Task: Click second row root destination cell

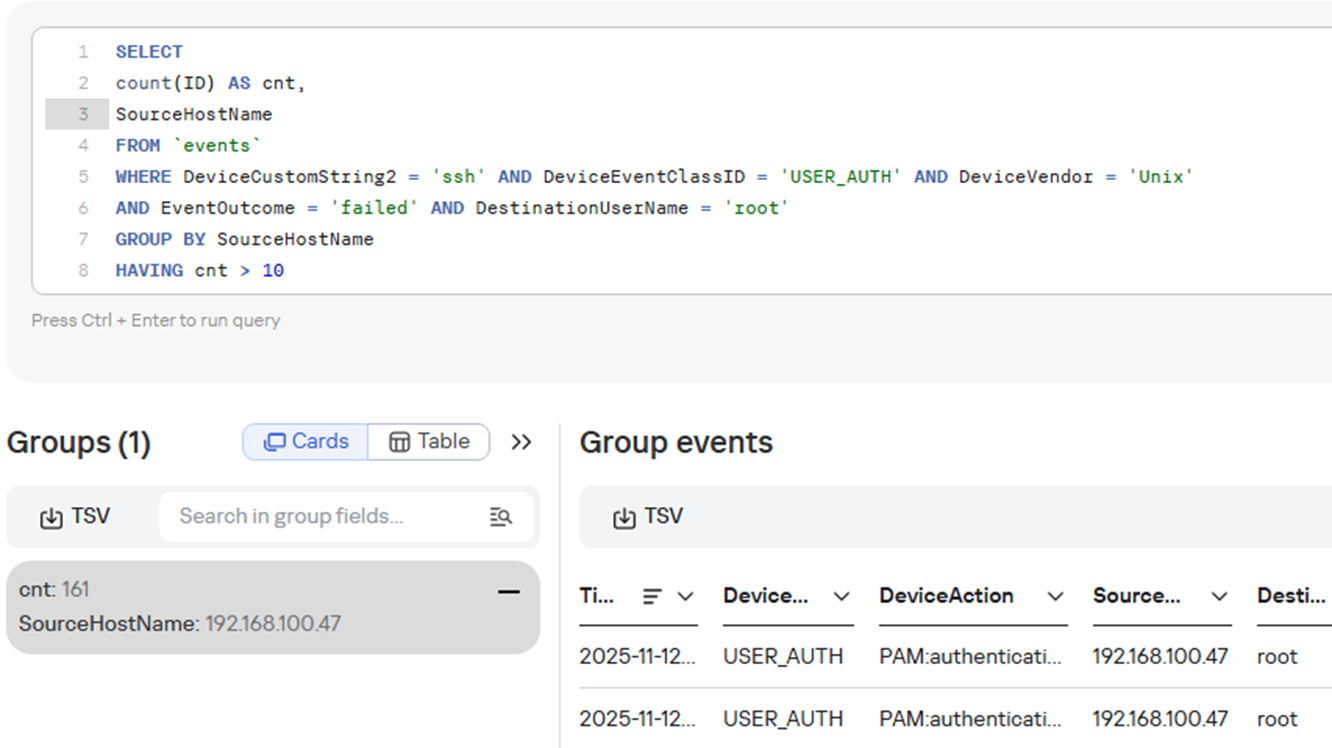Action: 1277,719
